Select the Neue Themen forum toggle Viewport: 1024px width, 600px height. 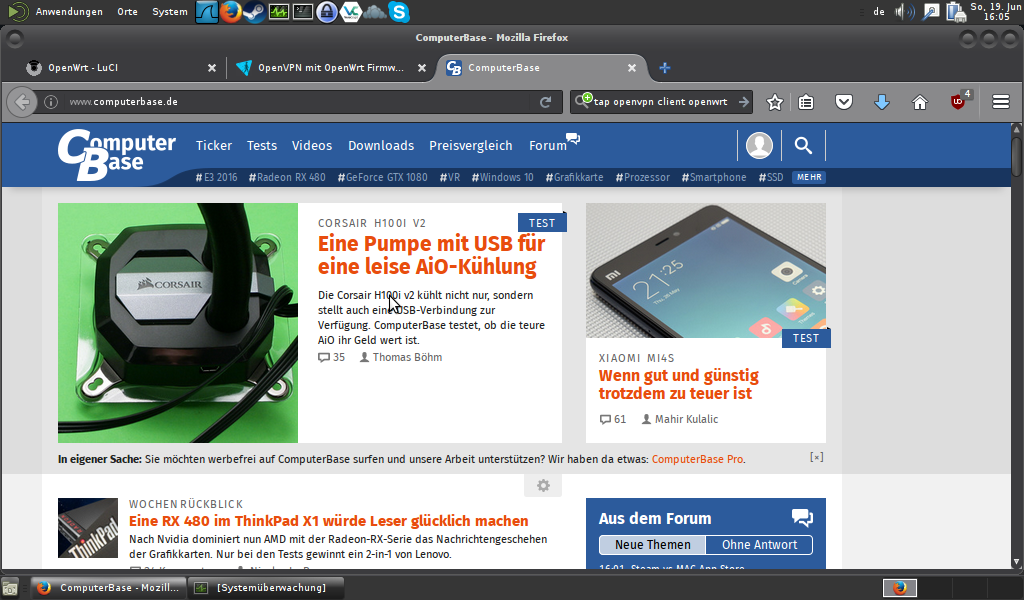click(652, 545)
